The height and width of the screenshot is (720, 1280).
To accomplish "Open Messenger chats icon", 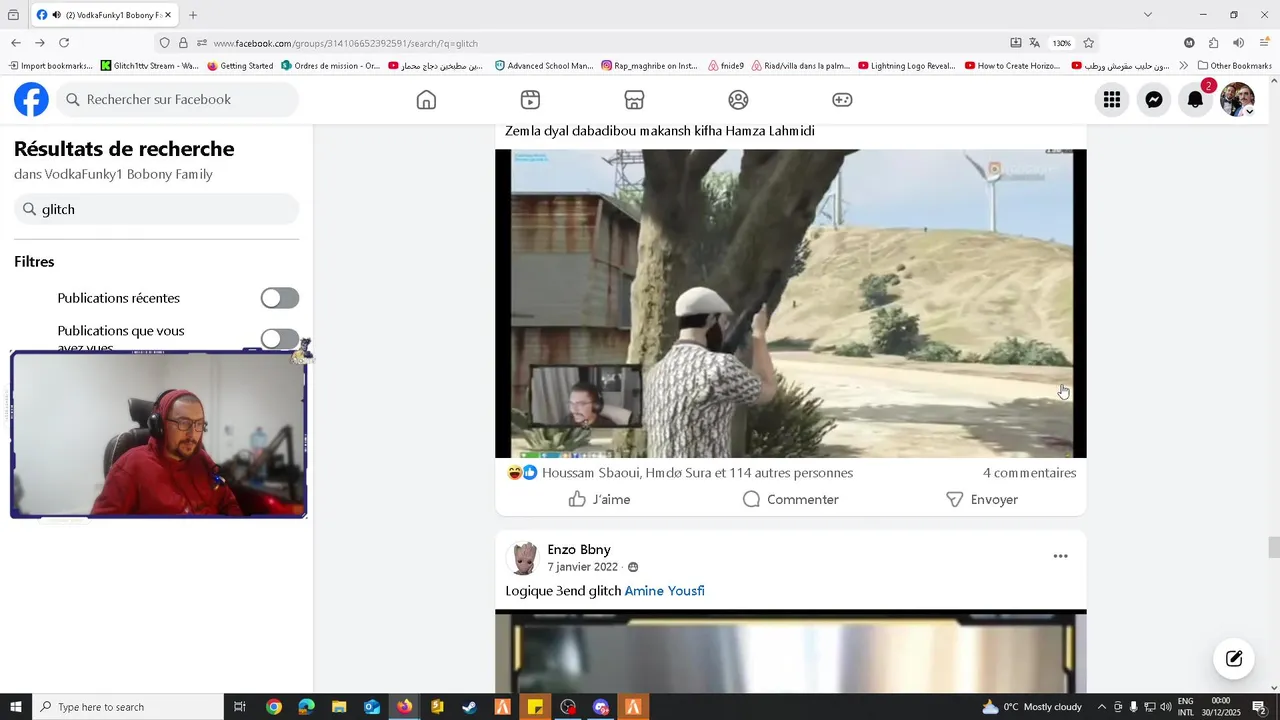I will pos(1154,99).
